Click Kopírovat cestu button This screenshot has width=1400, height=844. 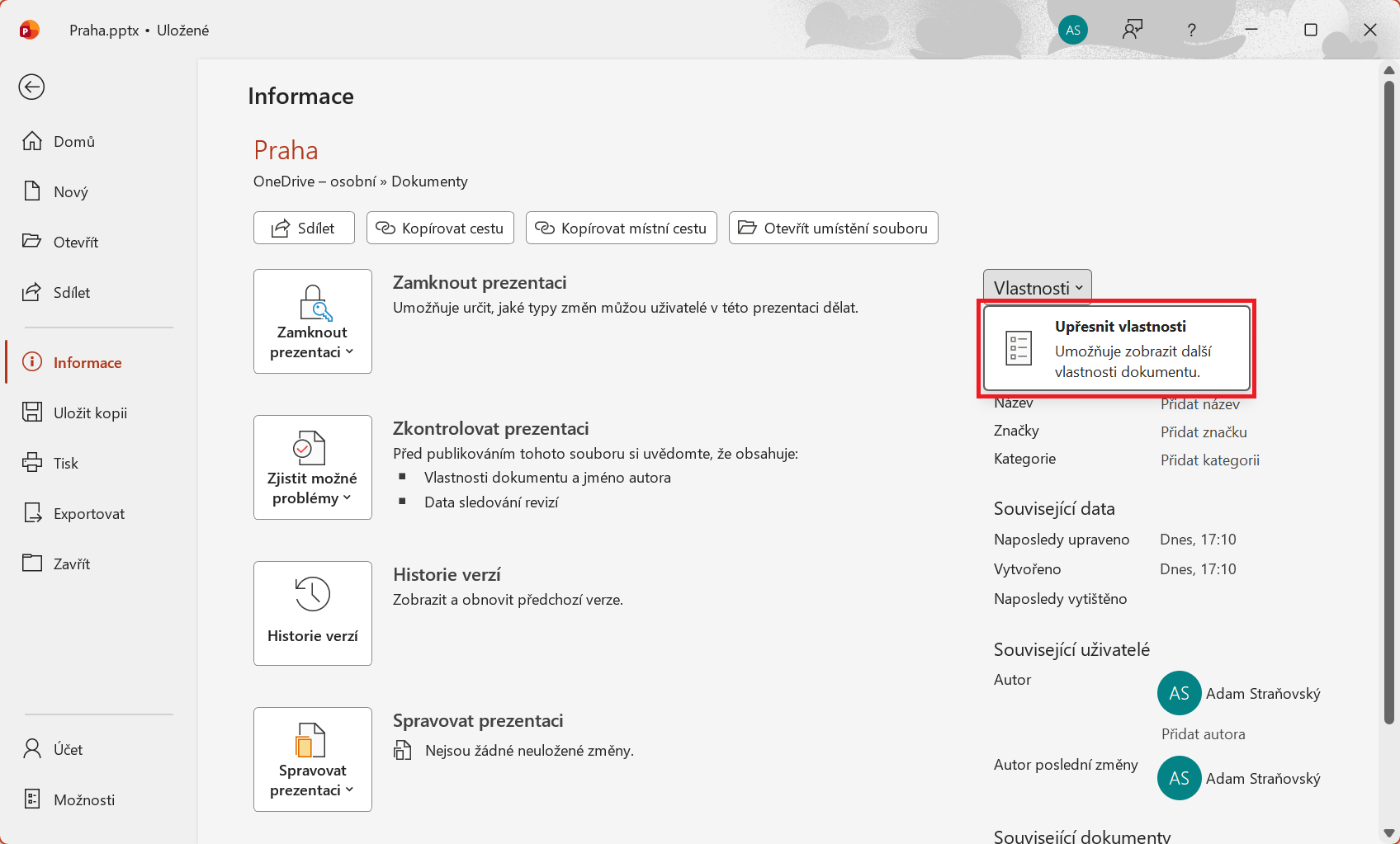[x=440, y=228]
